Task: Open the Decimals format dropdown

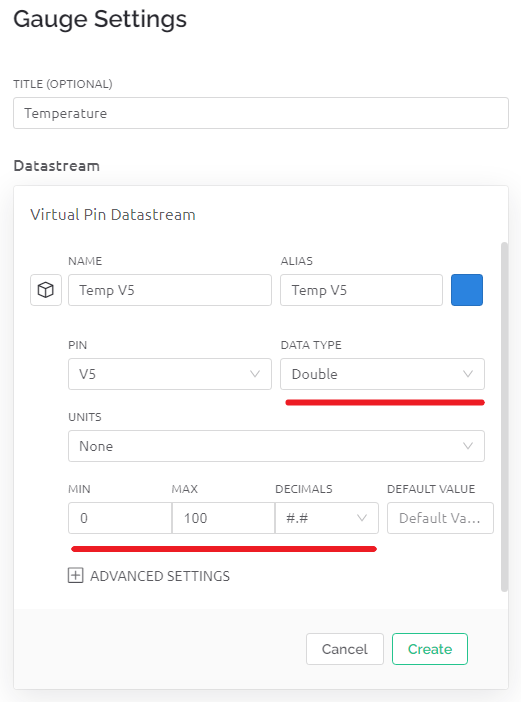Action: point(327,518)
